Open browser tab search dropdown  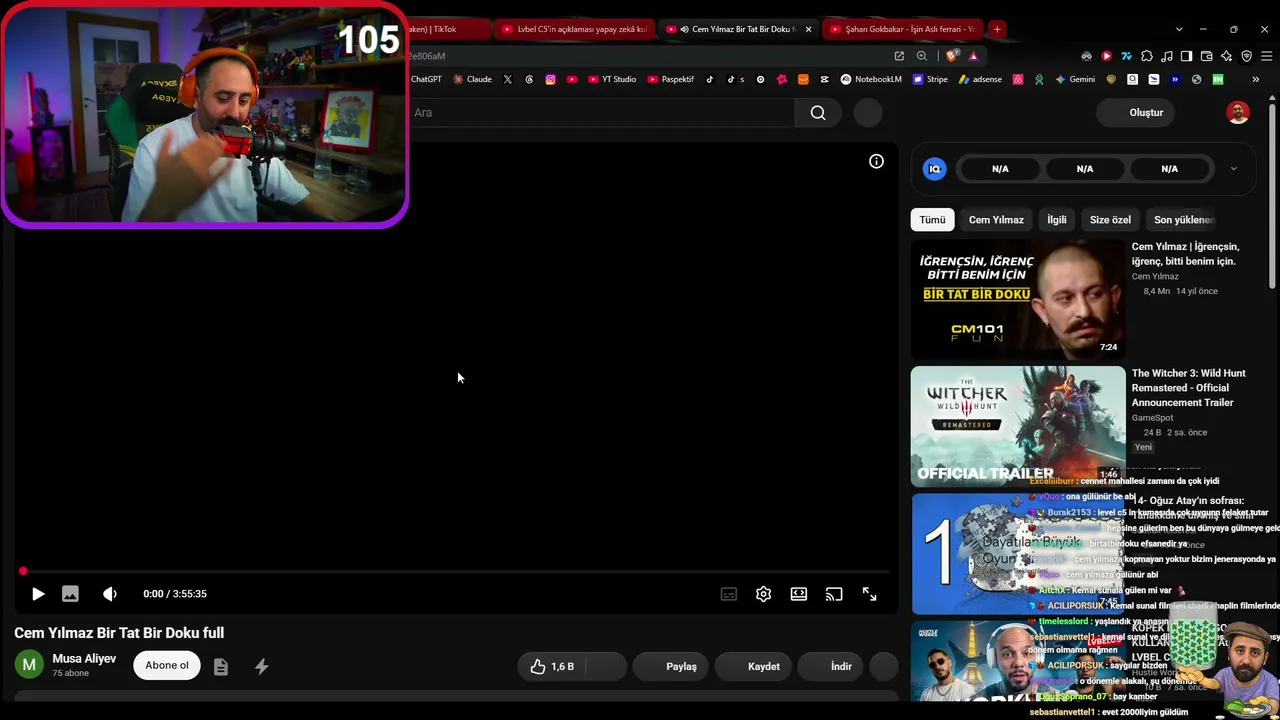tap(1179, 29)
